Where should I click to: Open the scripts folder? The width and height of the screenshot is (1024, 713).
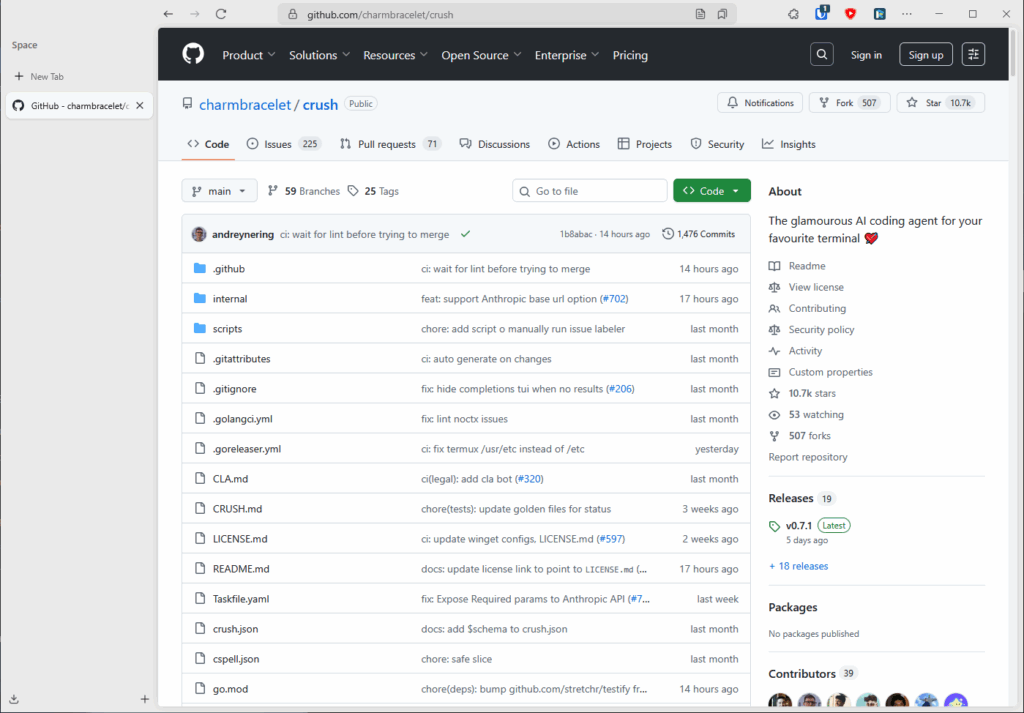(x=227, y=329)
